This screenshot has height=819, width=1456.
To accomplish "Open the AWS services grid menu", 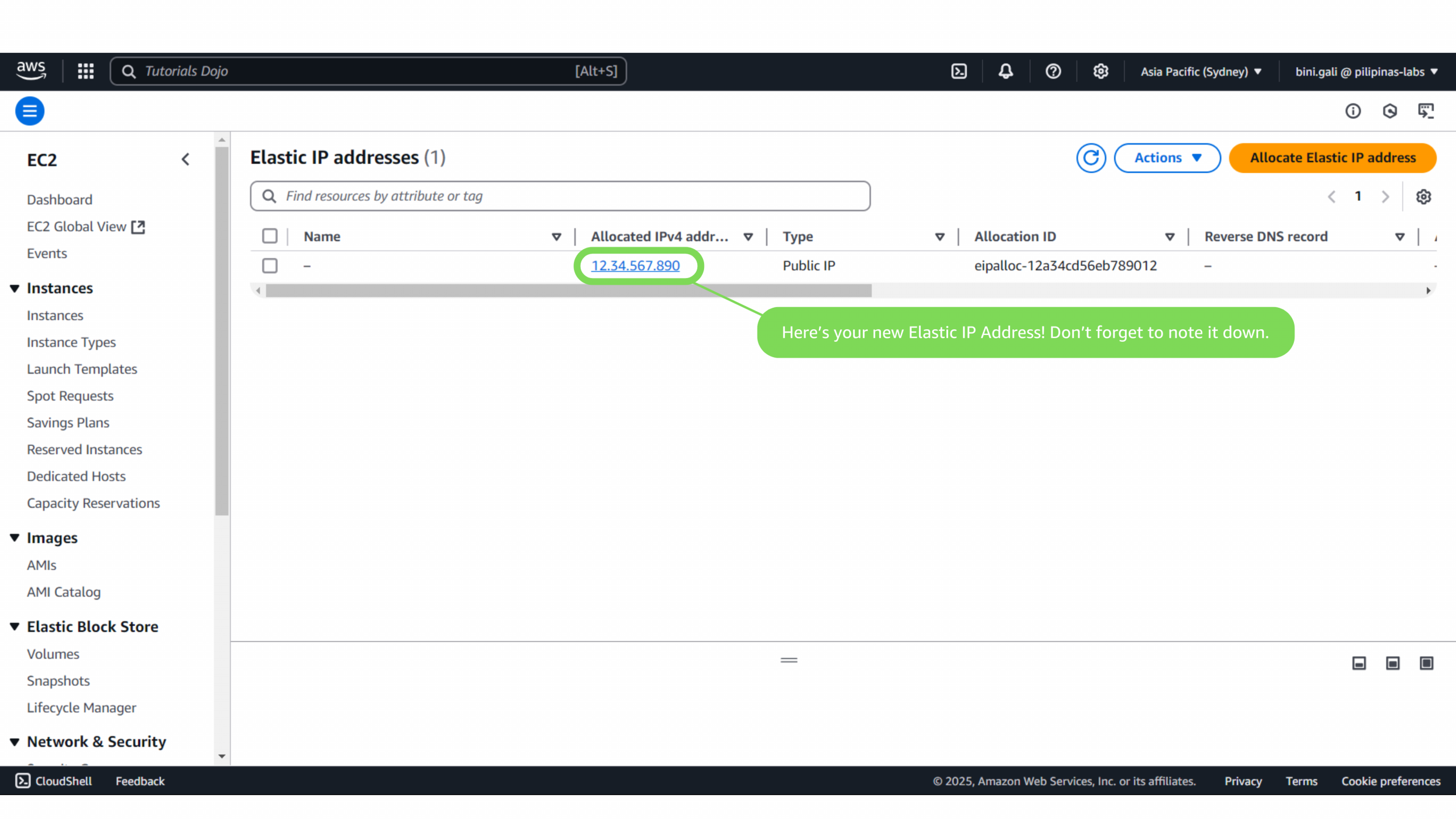I will (x=86, y=71).
